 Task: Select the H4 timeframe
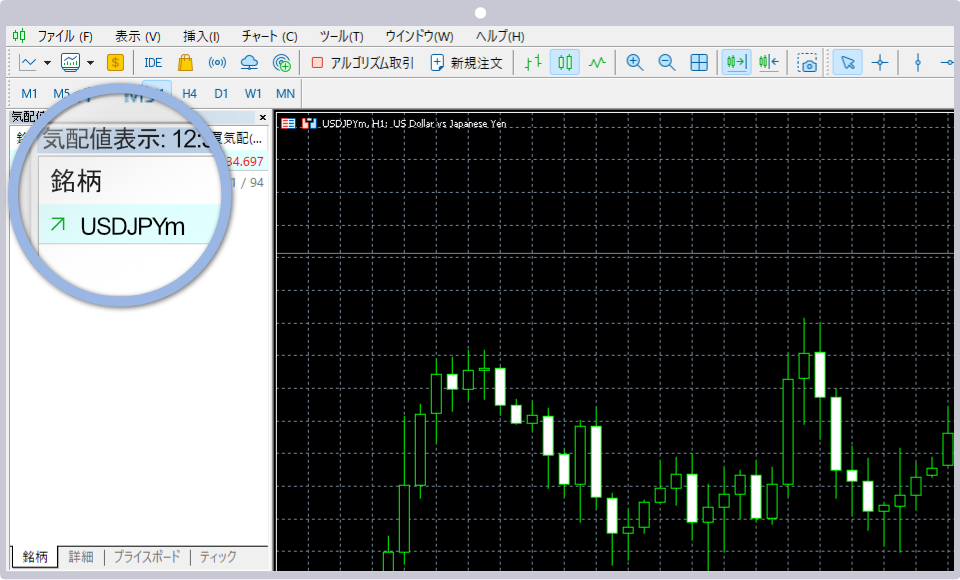(x=189, y=94)
